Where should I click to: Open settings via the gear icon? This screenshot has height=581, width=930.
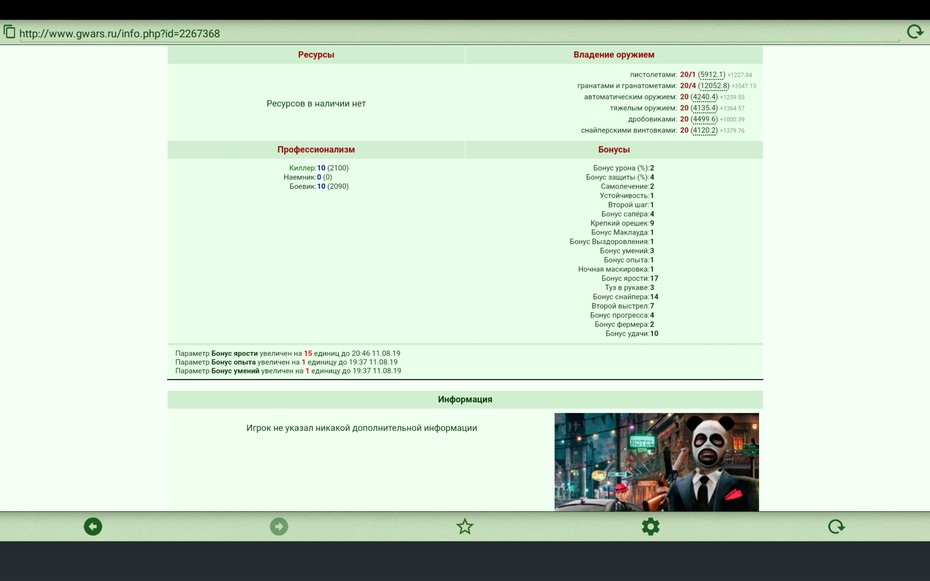(x=651, y=526)
